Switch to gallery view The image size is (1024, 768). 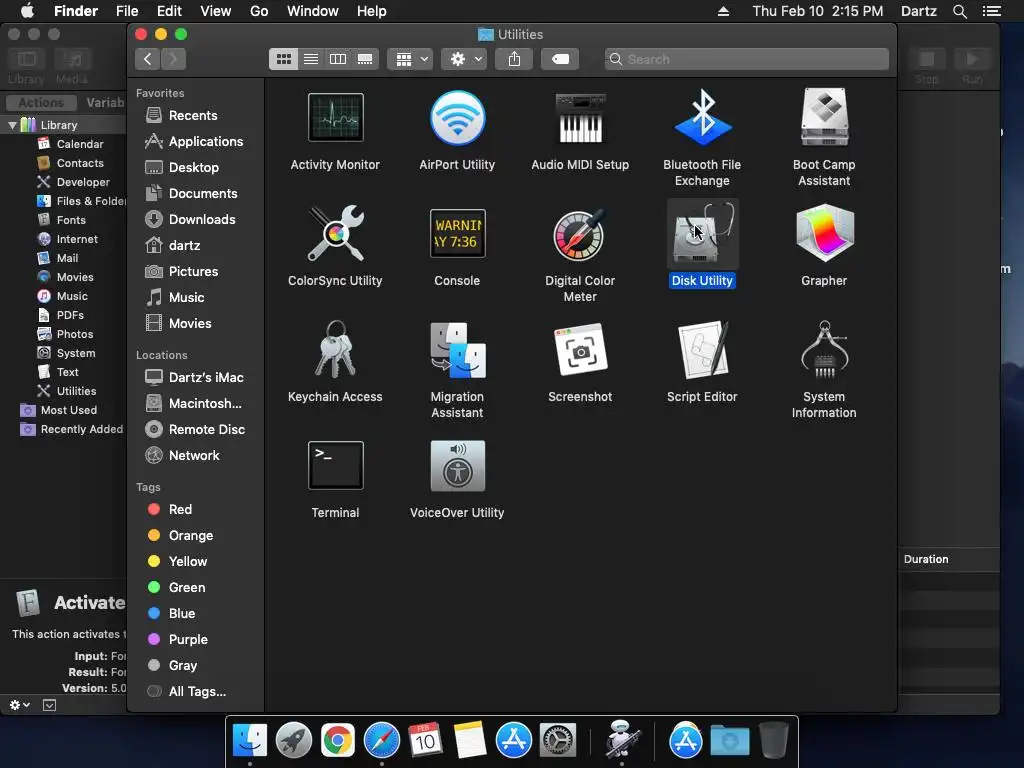point(365,59)
